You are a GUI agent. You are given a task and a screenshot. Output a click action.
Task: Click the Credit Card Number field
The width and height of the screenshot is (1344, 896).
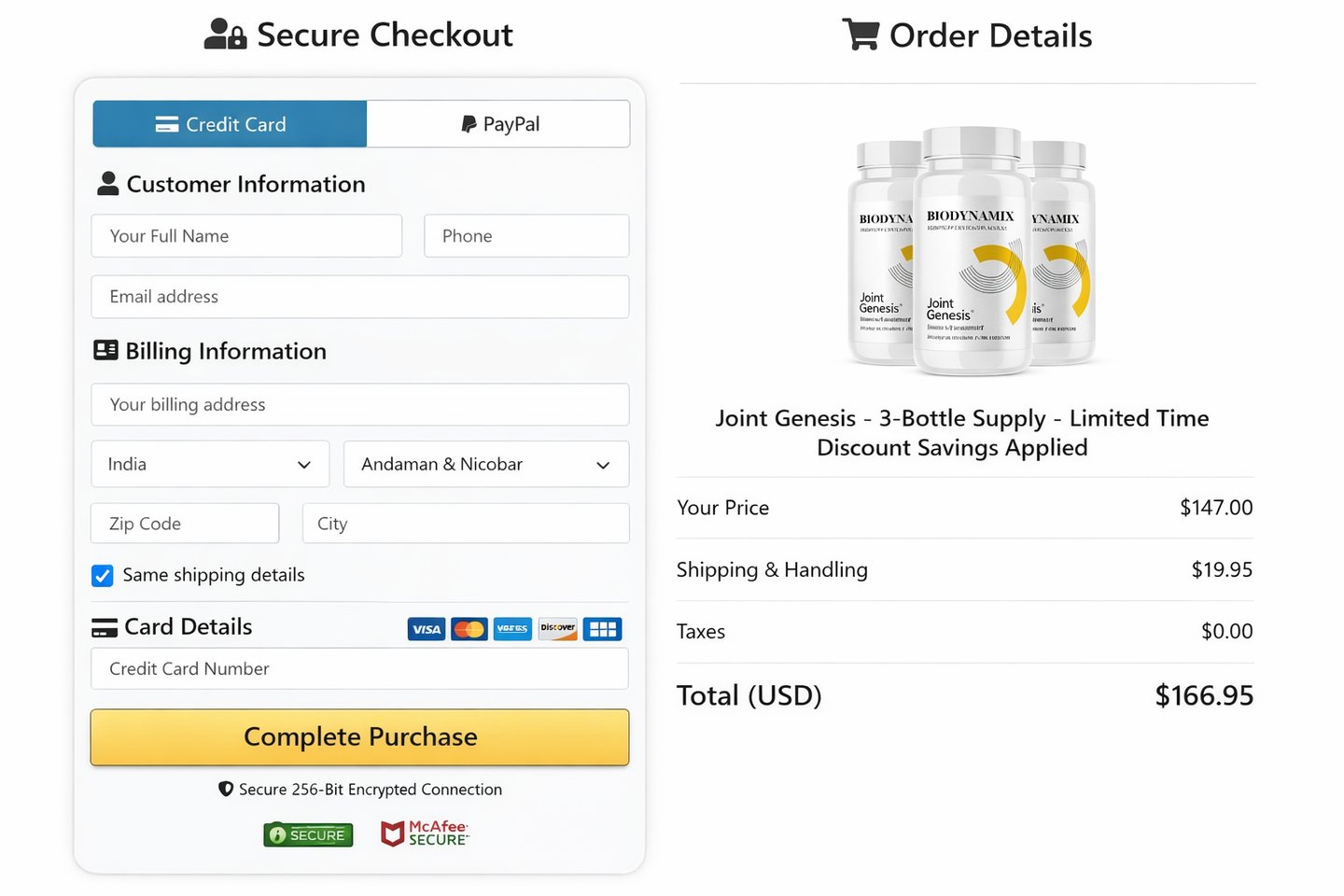point(359,669)
